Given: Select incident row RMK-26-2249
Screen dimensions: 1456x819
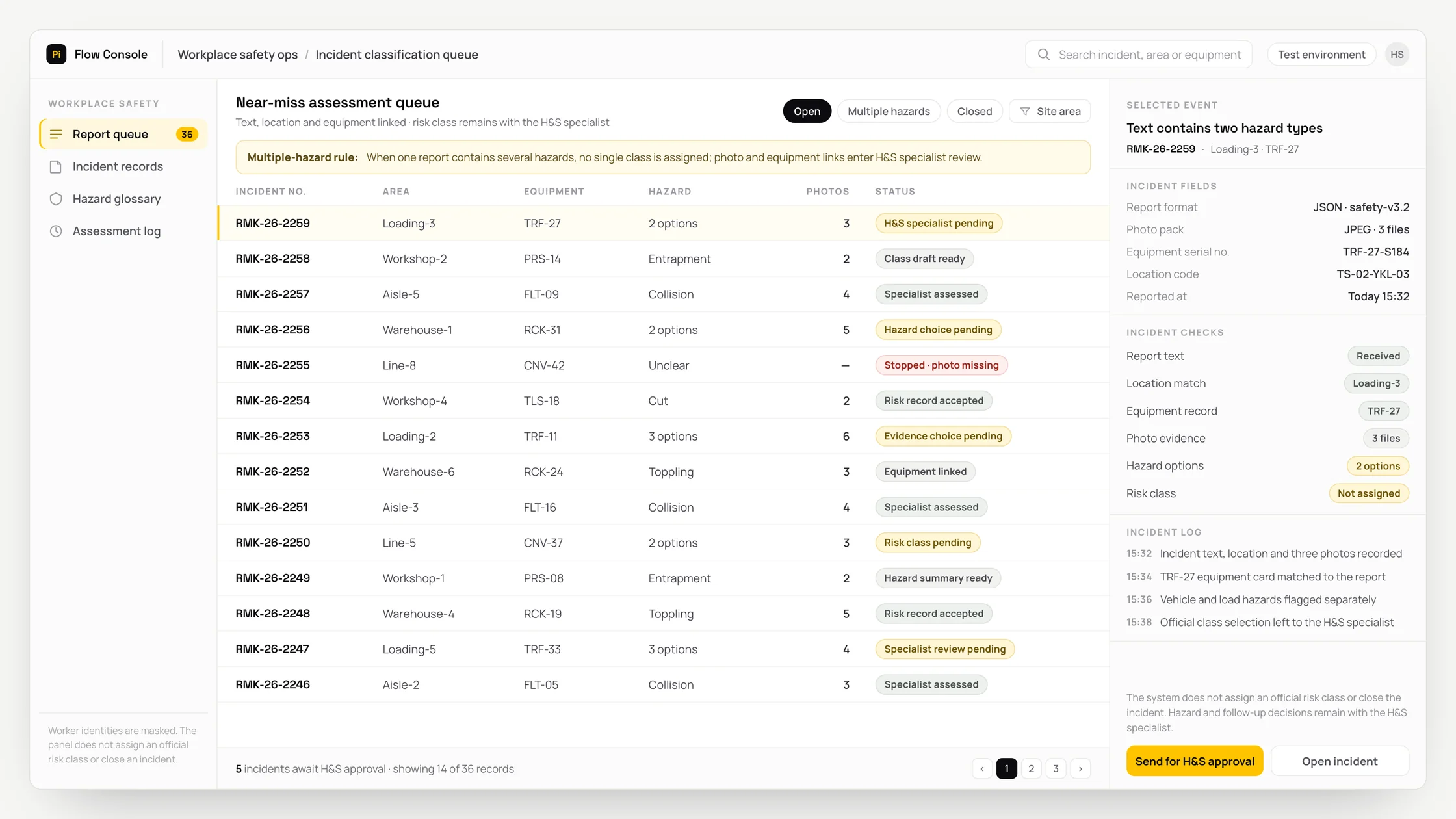Looking at the screenshot, I should click(x=663, y=578).
